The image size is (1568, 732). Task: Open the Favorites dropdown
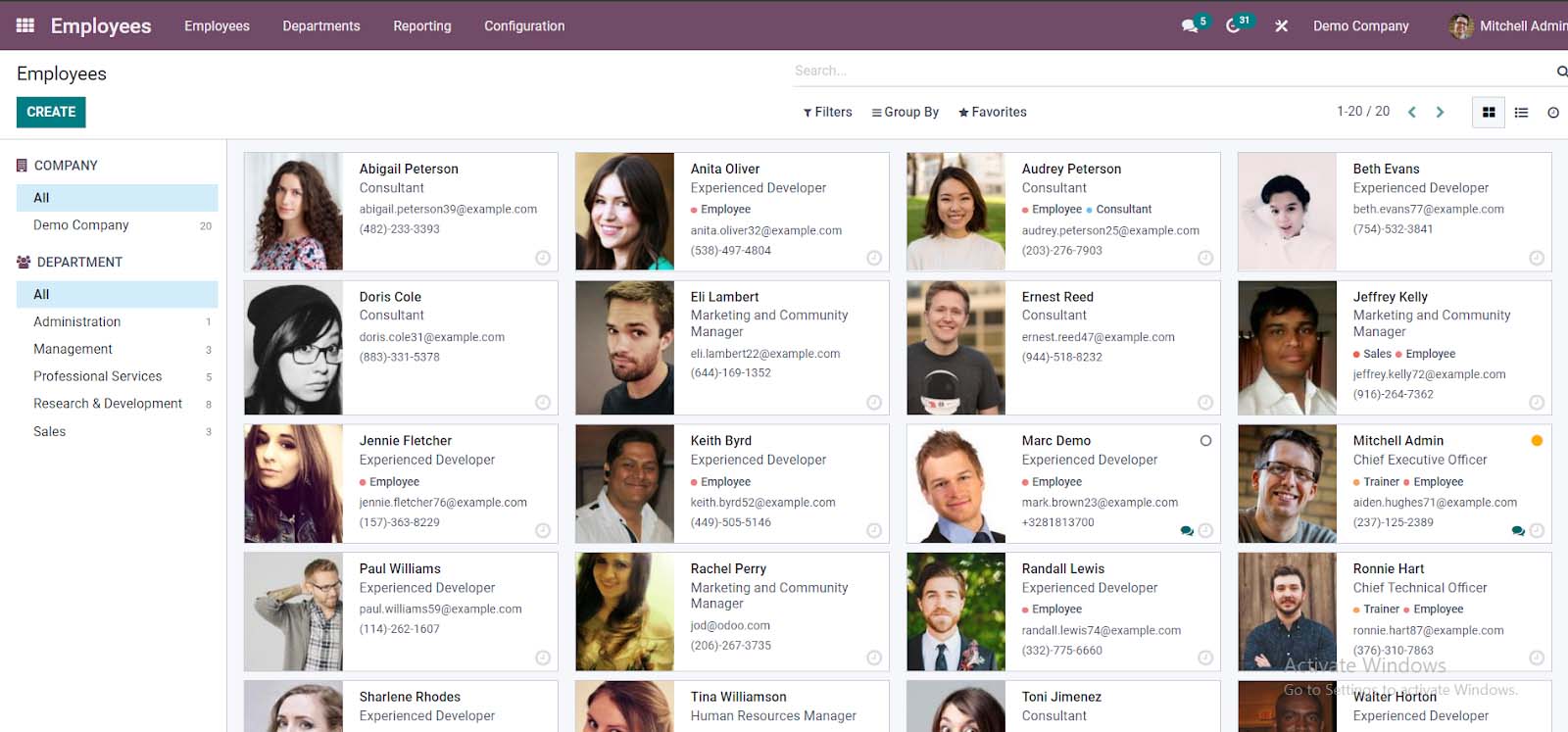point(993,112)
